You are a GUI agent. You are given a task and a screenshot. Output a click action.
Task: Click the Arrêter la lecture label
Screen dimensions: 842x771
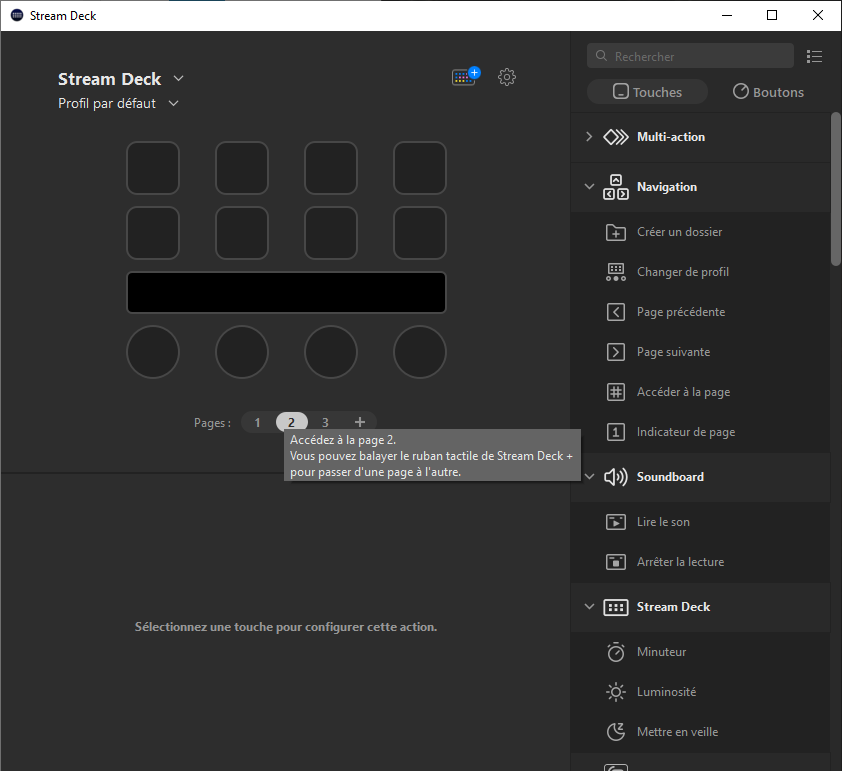680,562
